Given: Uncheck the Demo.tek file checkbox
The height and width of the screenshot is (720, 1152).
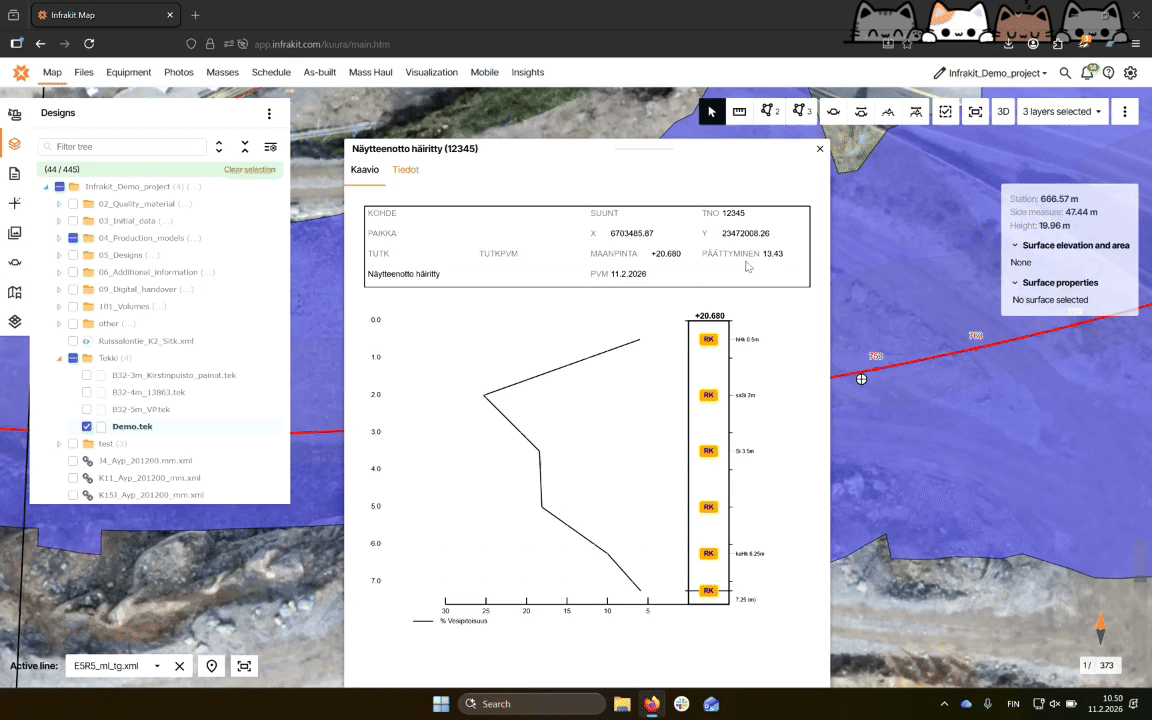Looking at the screenshot, I should [x=87, y=427].
